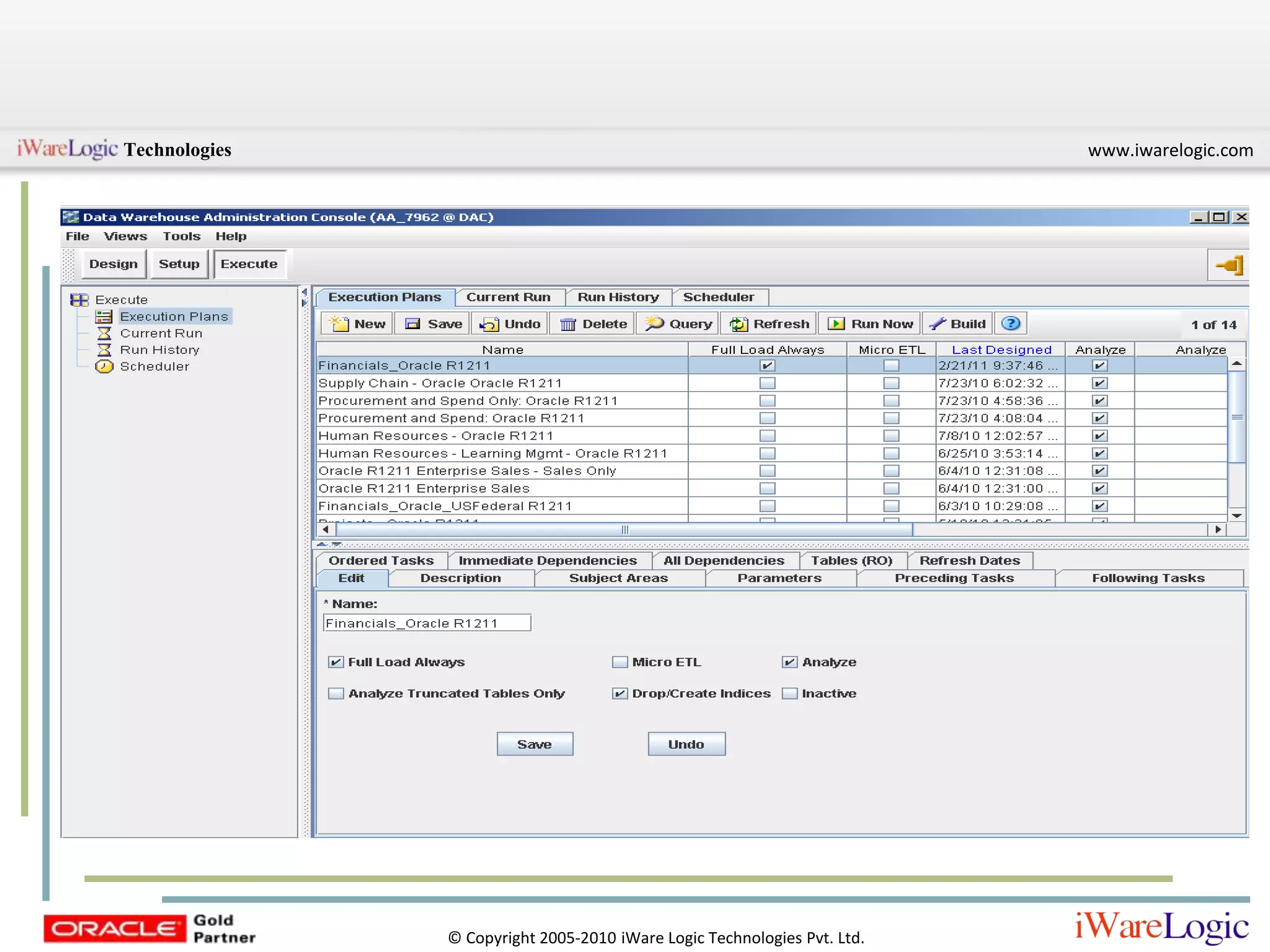Uncheck the Full Load Always checkbox in the Edit form
The image size is (1270, 952).
[335, 662]
